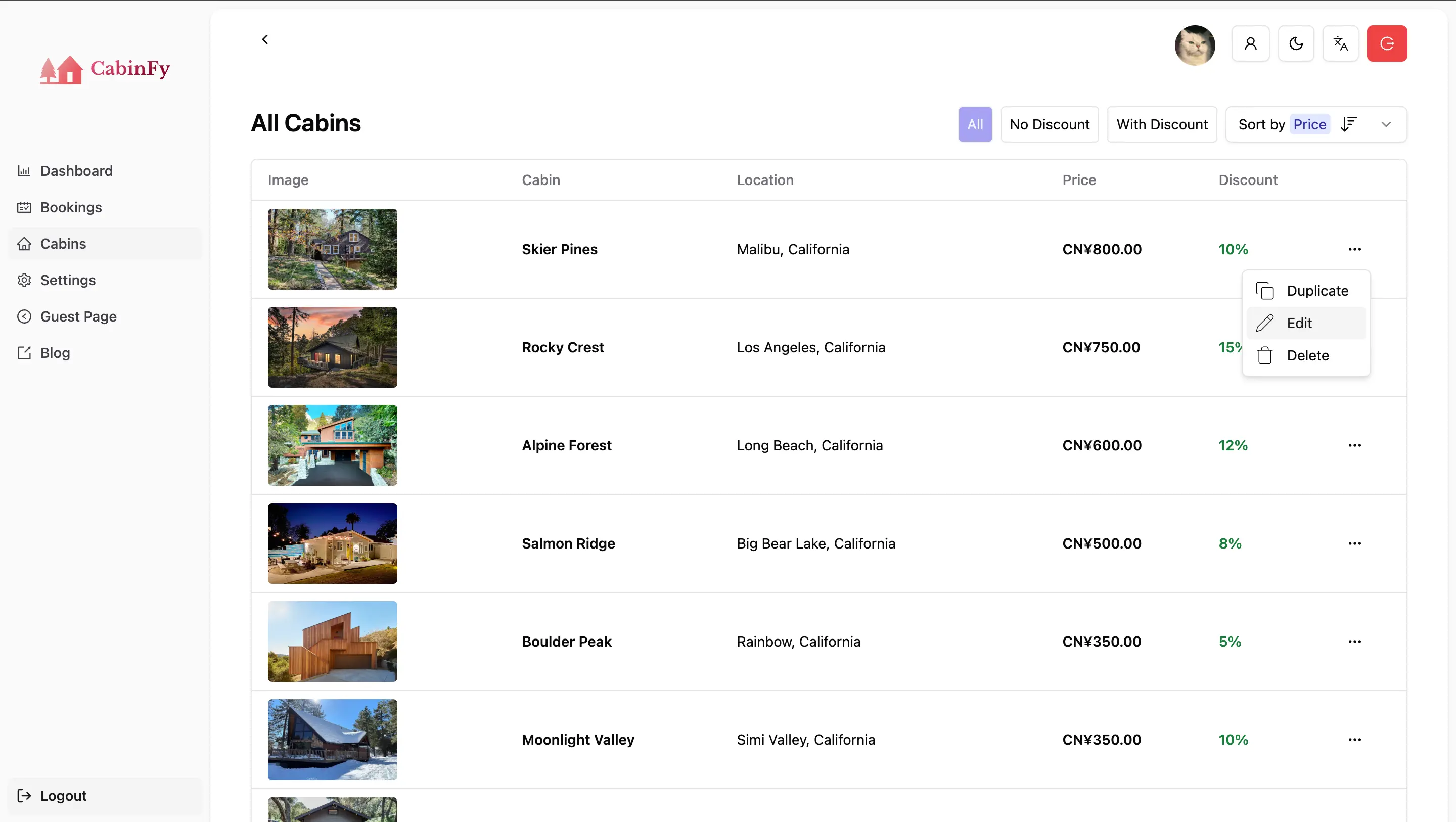Select Edit in the context menu
This screenshot has width=1456, height=822.
[x=1299, y=323]
